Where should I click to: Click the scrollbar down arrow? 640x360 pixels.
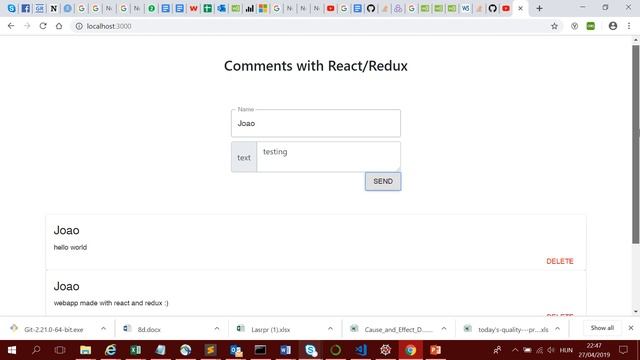click(636, 312)
